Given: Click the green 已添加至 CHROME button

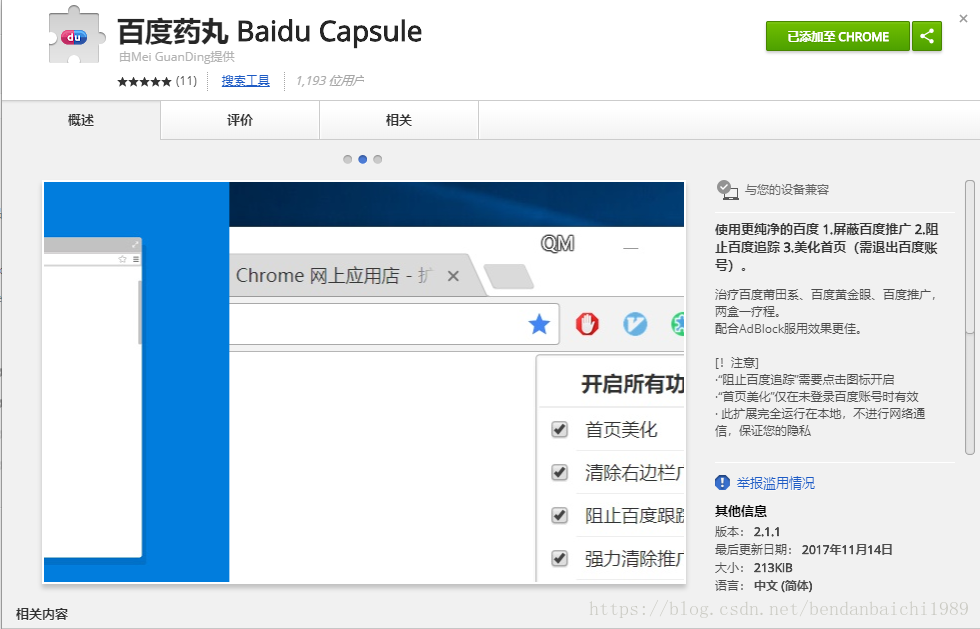Looking at the screenshot, I should point(838,36).
